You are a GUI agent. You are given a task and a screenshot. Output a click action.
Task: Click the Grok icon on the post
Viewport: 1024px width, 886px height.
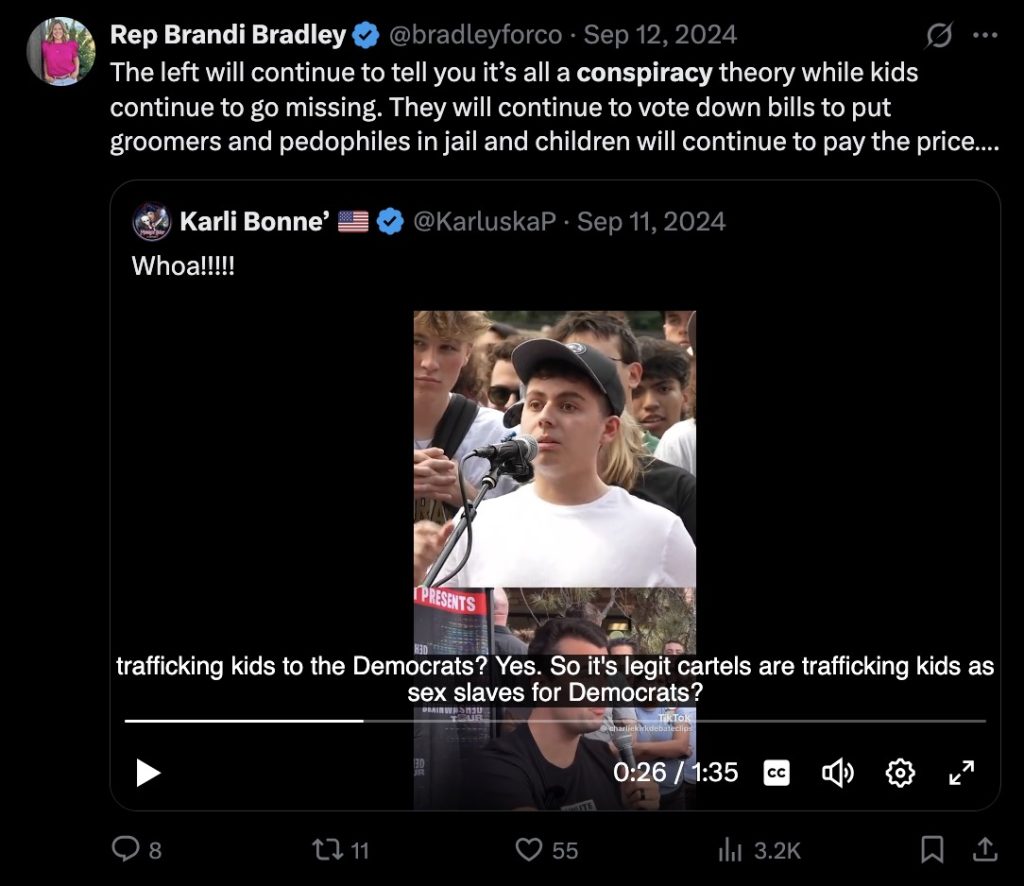pos(938,36)
